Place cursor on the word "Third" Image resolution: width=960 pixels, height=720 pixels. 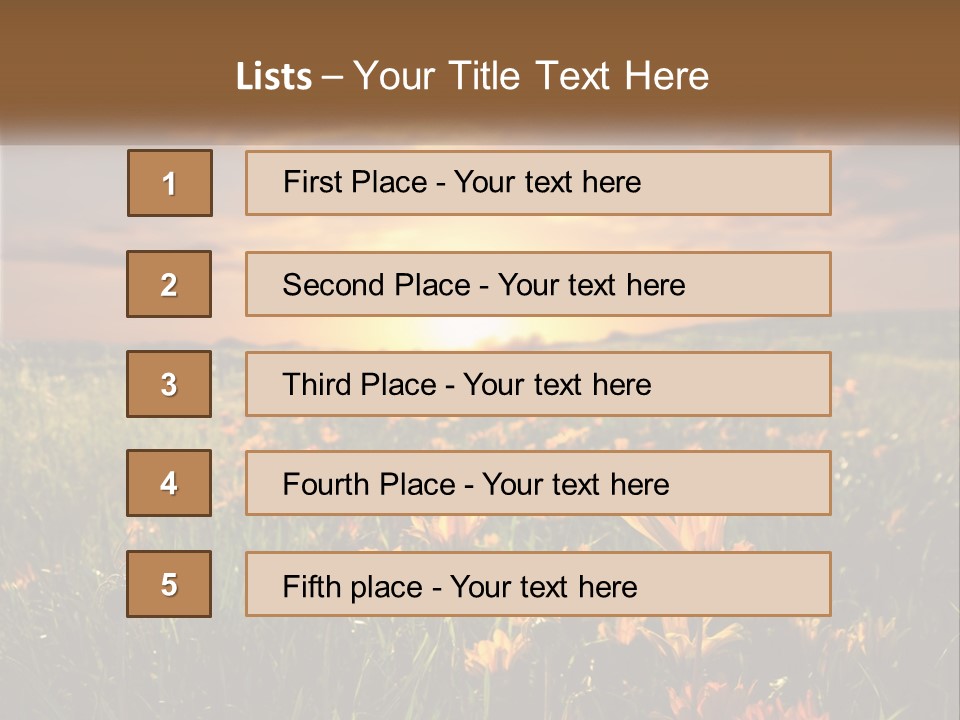pos(315,385)
